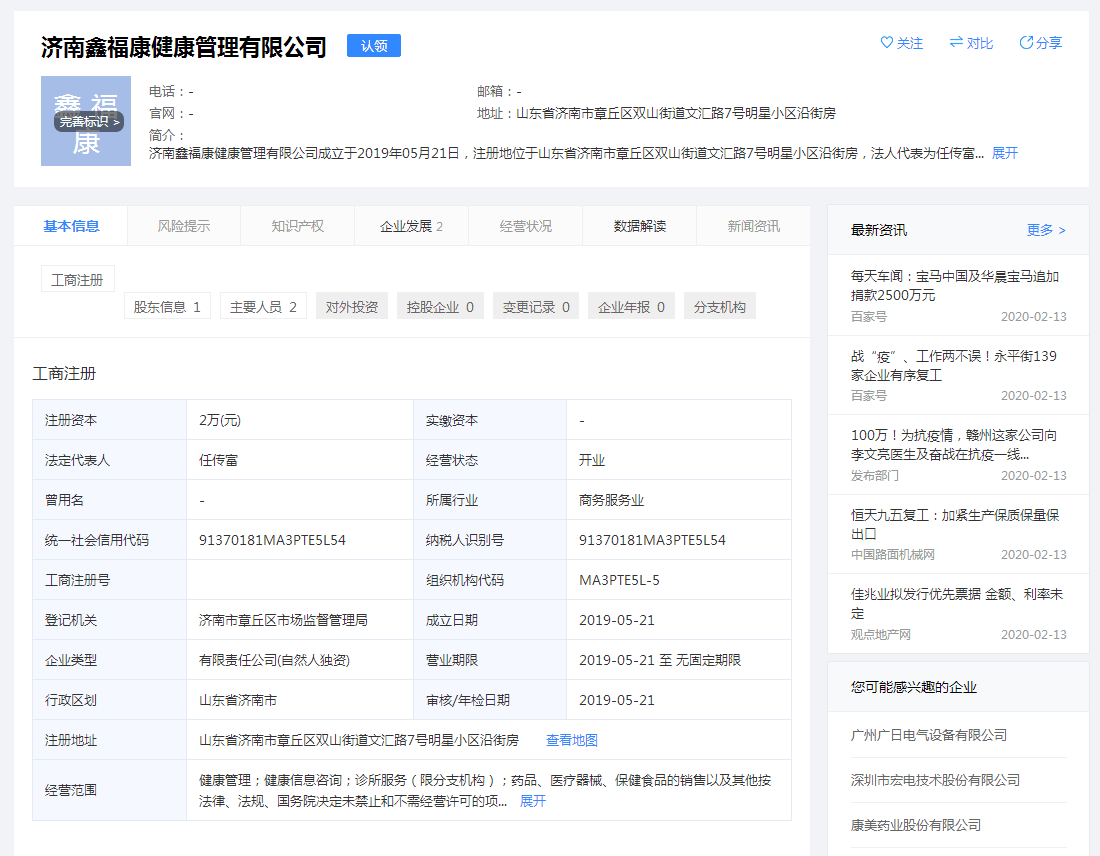The width and height of the screenshot is (1100, 856).
Task: Click the 工商注册 table section heading
Action: [64, 373]
